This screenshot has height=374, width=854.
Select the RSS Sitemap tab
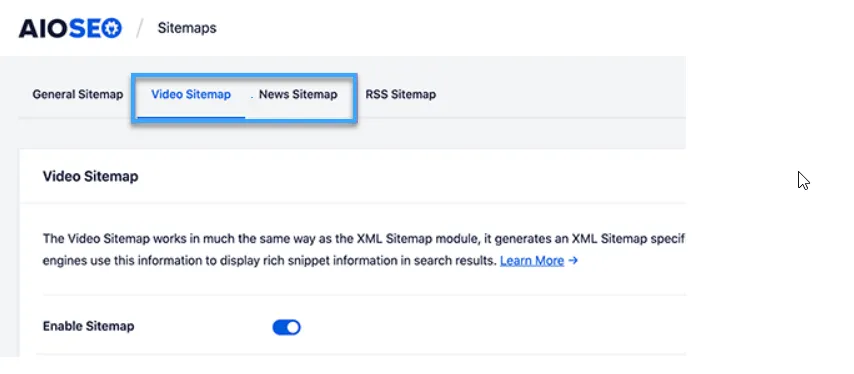pyautogui.click(x=400, y=94)
